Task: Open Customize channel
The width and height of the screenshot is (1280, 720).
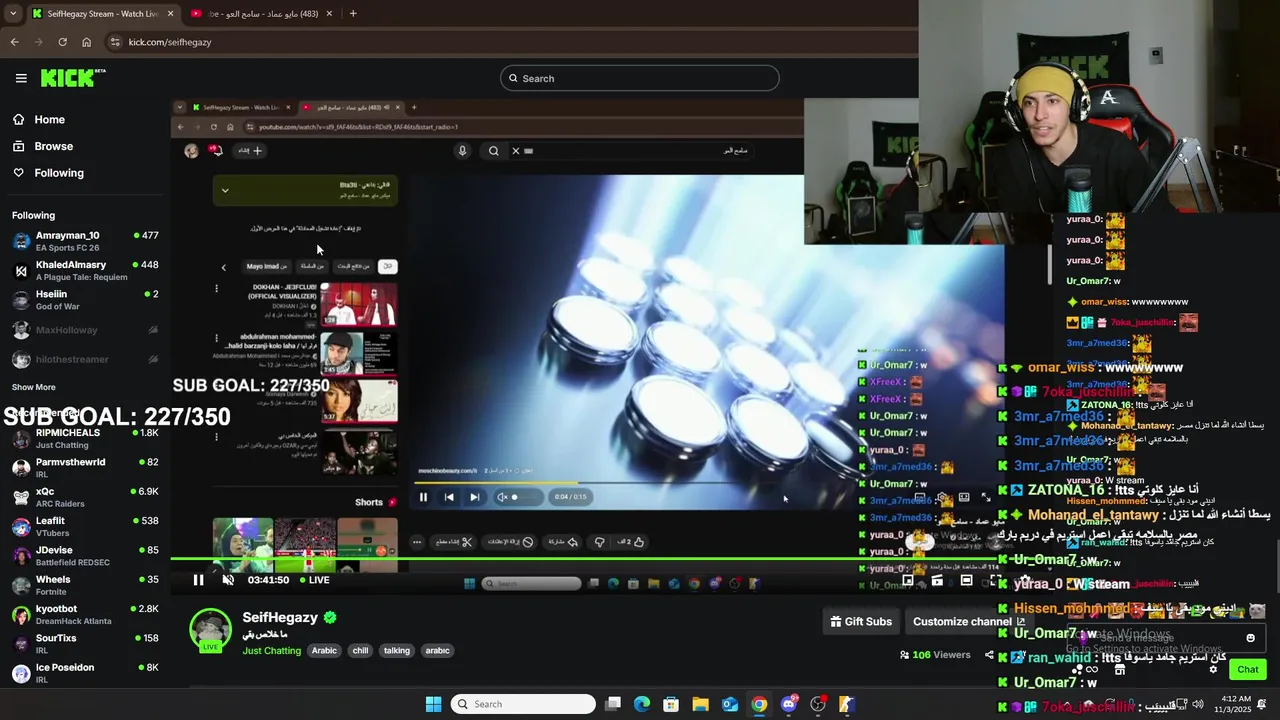Action: (968, 621)
